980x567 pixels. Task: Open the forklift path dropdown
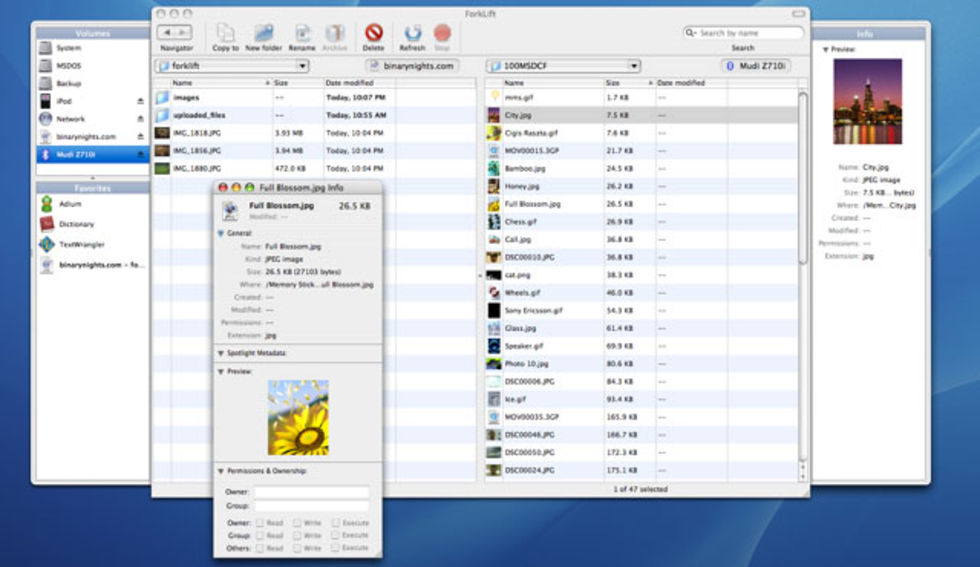coord(231,66)
